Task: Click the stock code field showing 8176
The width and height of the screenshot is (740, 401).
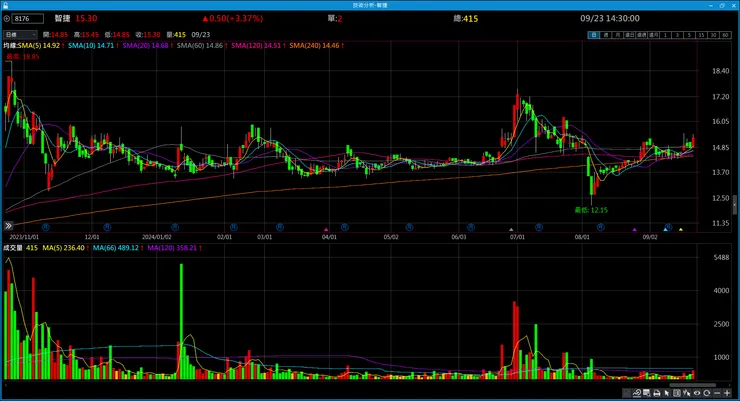Action: [28, 19]
